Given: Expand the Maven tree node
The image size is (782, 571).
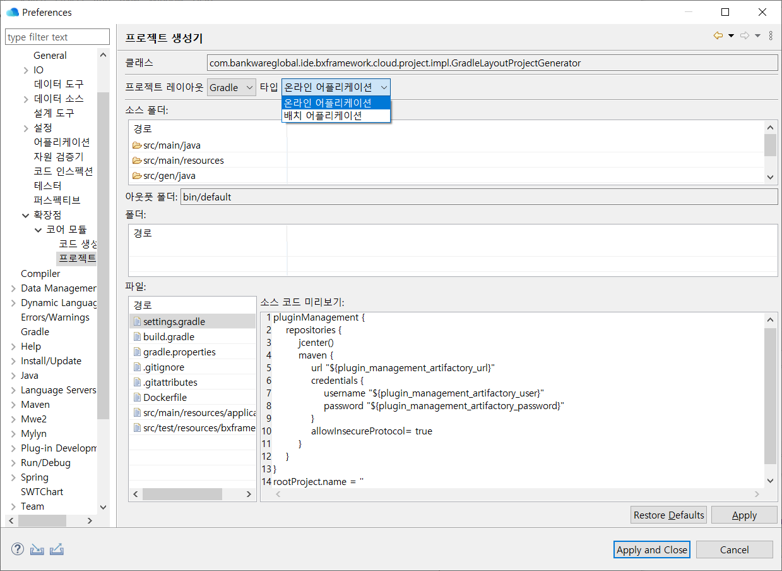Looking at the screenshot, I should [x=13, y=404].
